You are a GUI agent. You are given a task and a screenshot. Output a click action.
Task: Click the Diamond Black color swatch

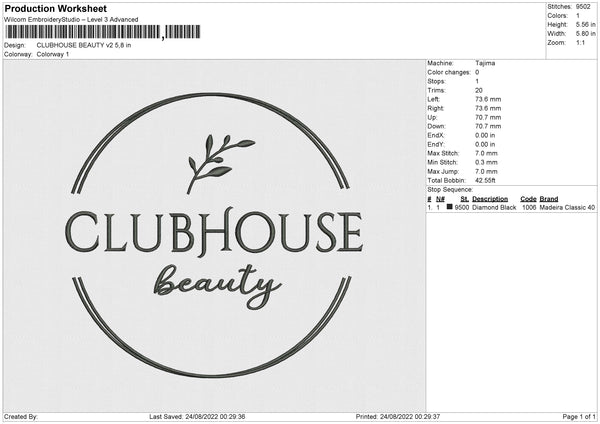point(450,207)
